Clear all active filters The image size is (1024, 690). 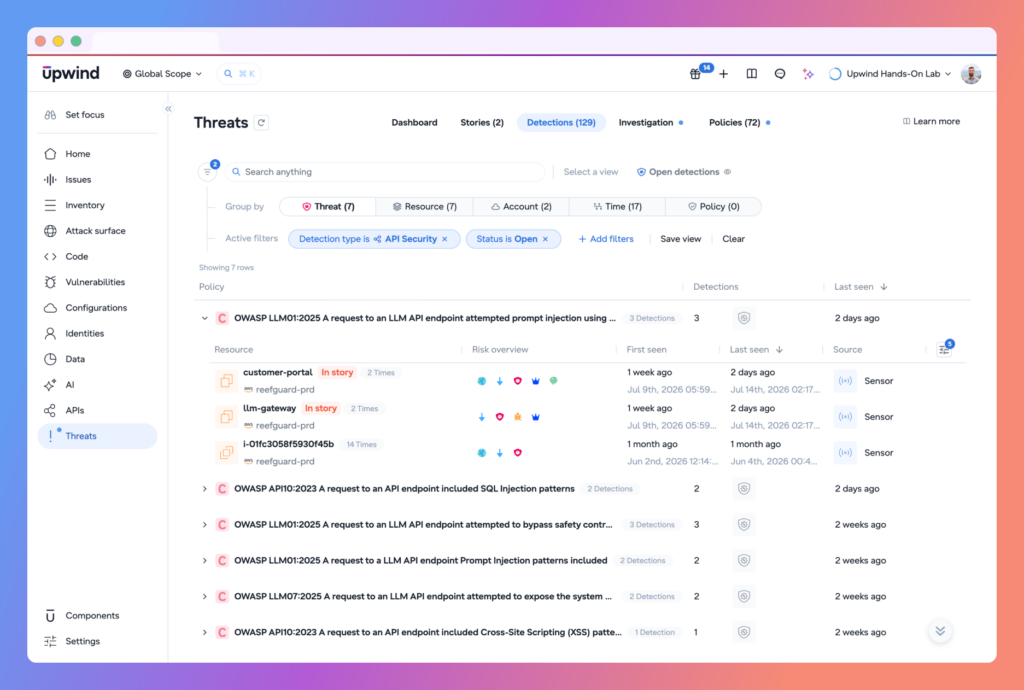(733, 239)
